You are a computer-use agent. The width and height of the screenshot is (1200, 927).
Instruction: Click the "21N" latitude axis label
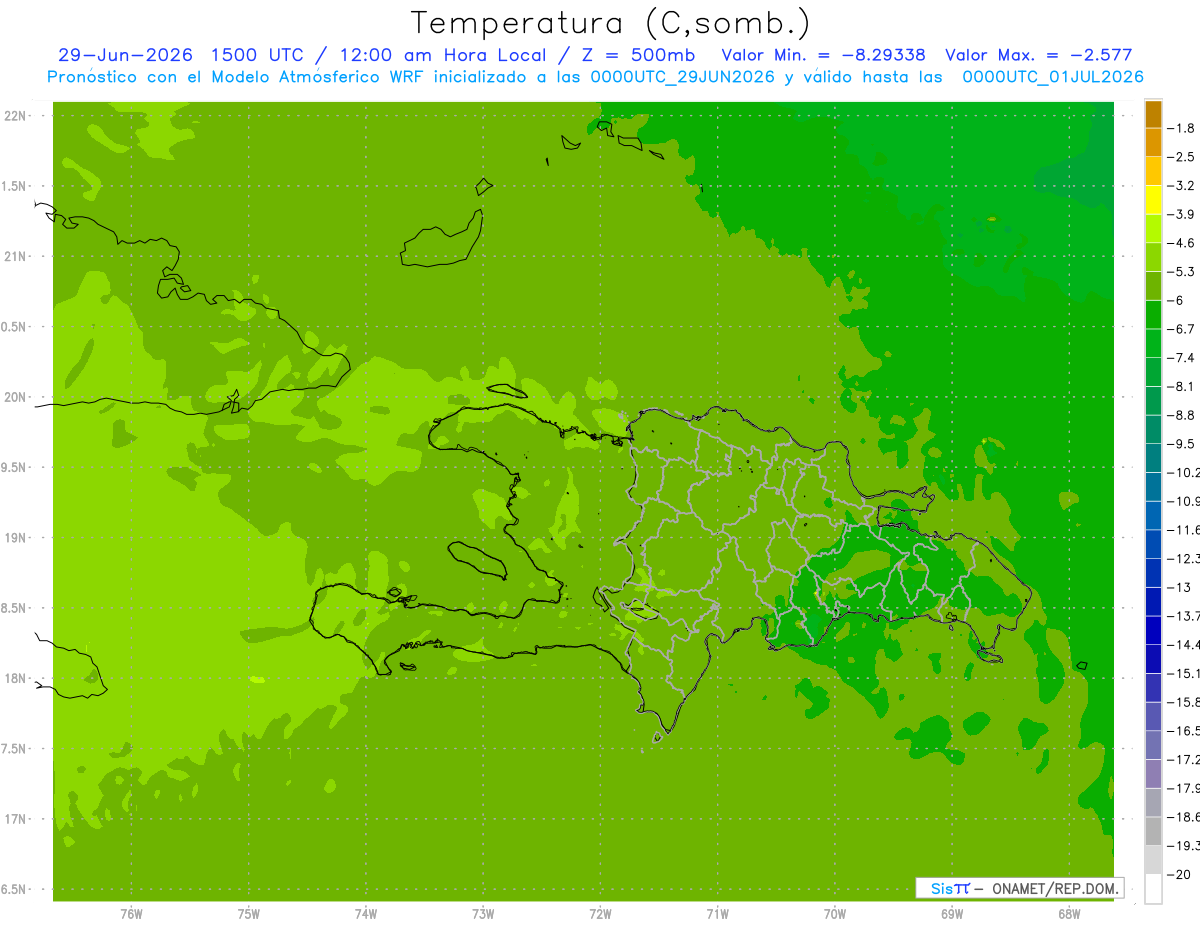[x=17, y=257]
